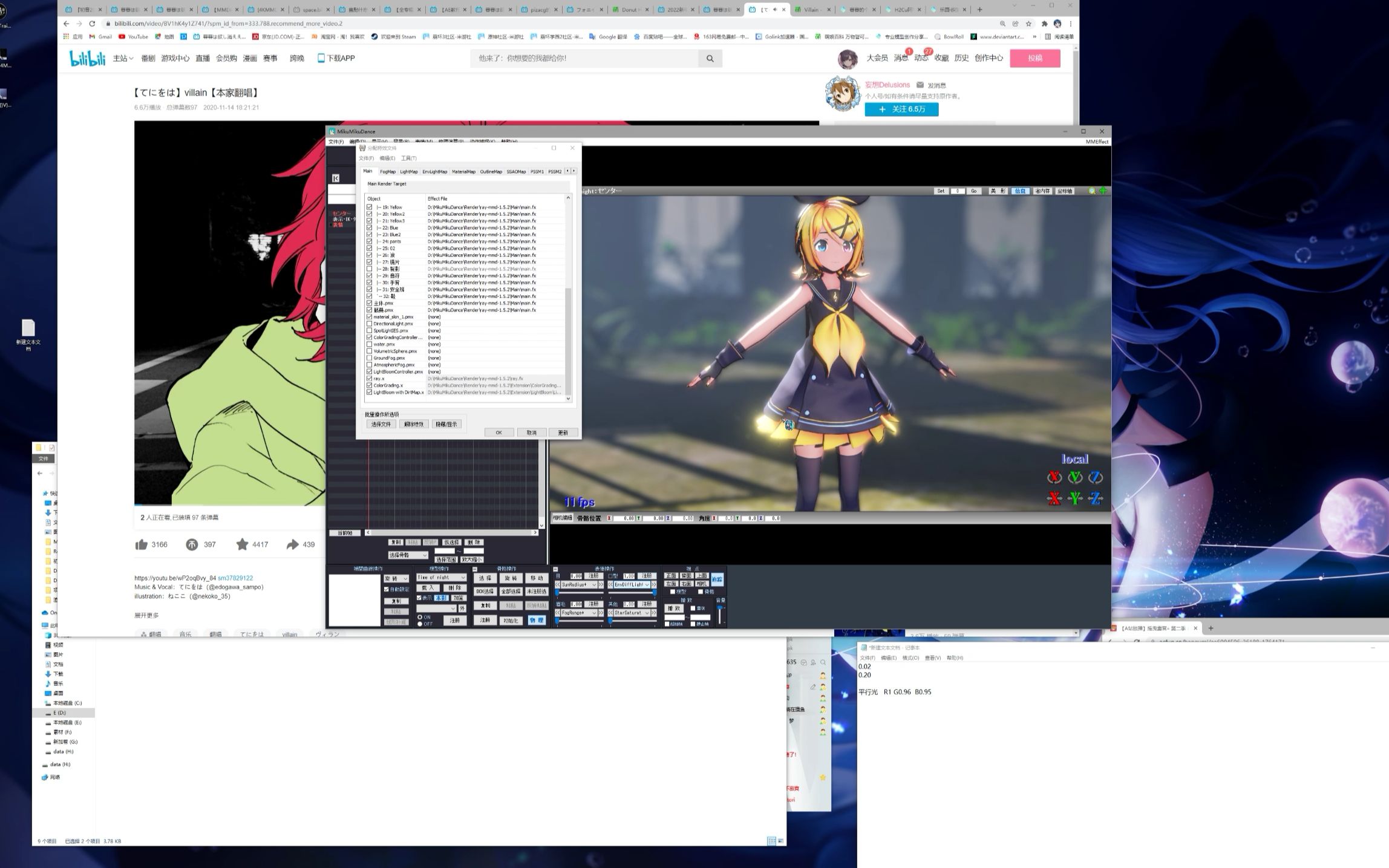This screenshot has height=868, width=1389.
Task: Toggle checkbox for 28: 髪影 row
Action: [x=370, y=269]
